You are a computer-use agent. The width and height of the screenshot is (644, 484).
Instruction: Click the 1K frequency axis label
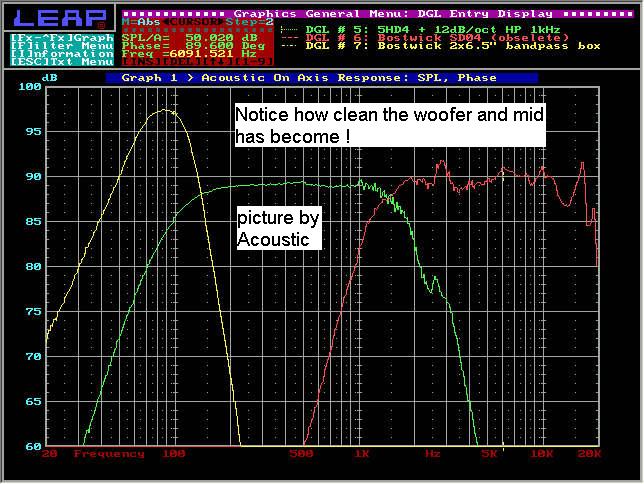click(362, 454)
